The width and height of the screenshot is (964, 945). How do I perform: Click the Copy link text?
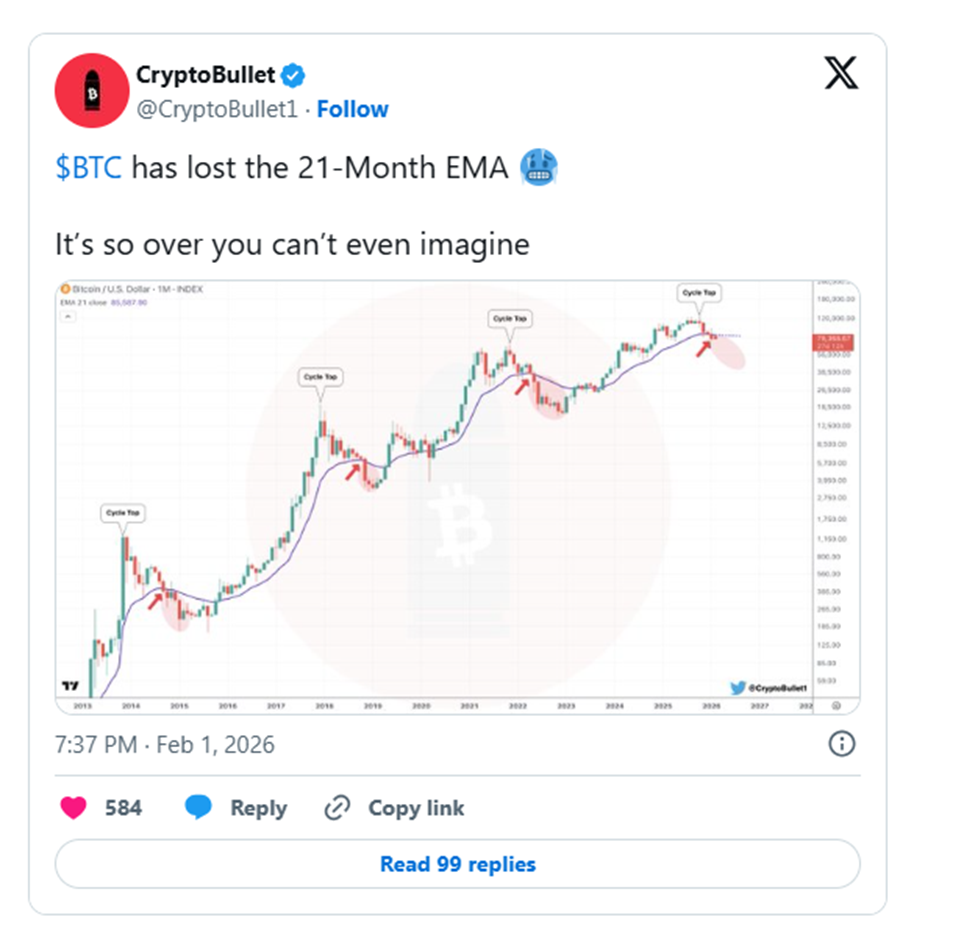tap(416, 808)
